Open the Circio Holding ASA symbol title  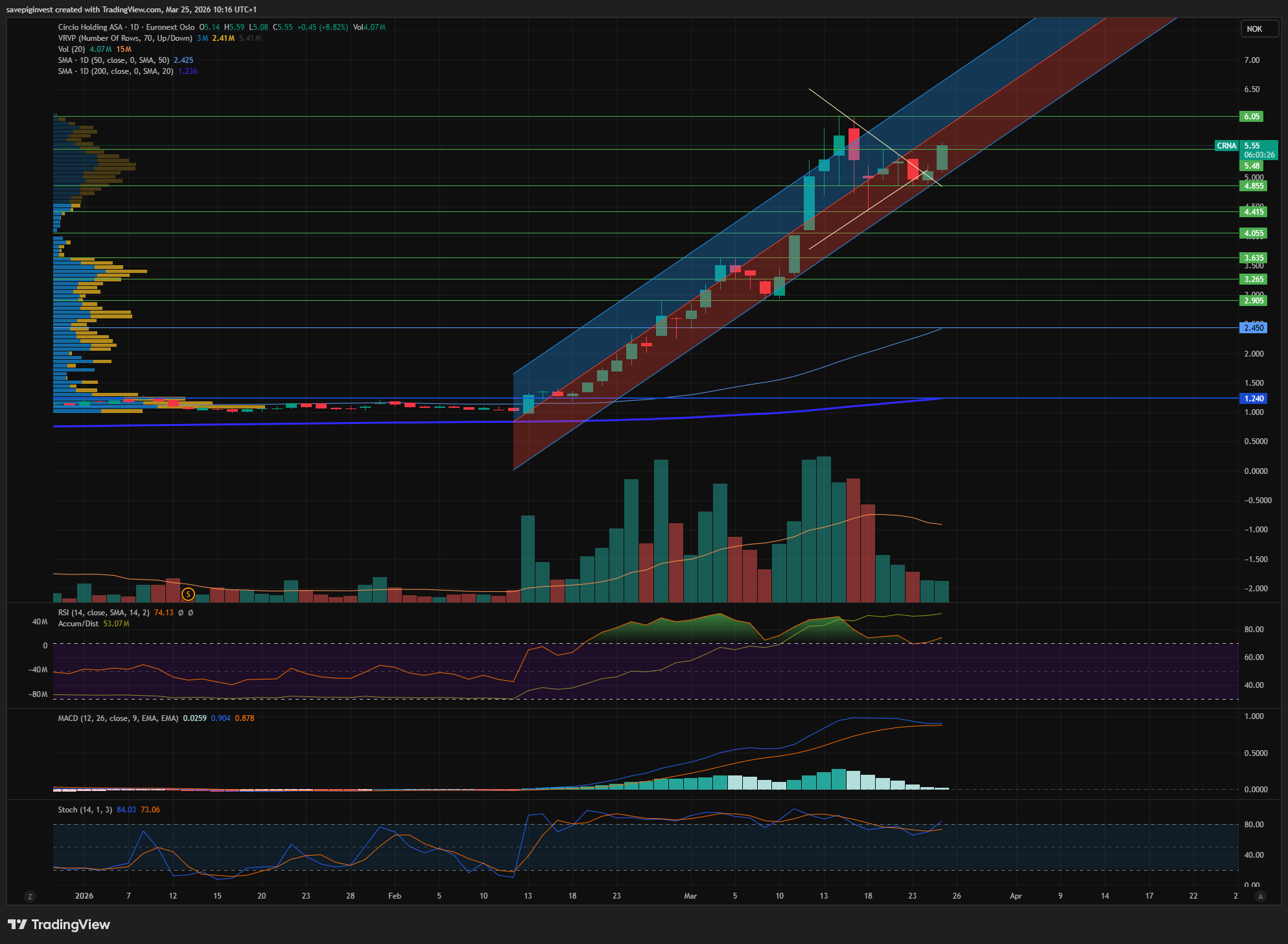(x=90, y=27)
